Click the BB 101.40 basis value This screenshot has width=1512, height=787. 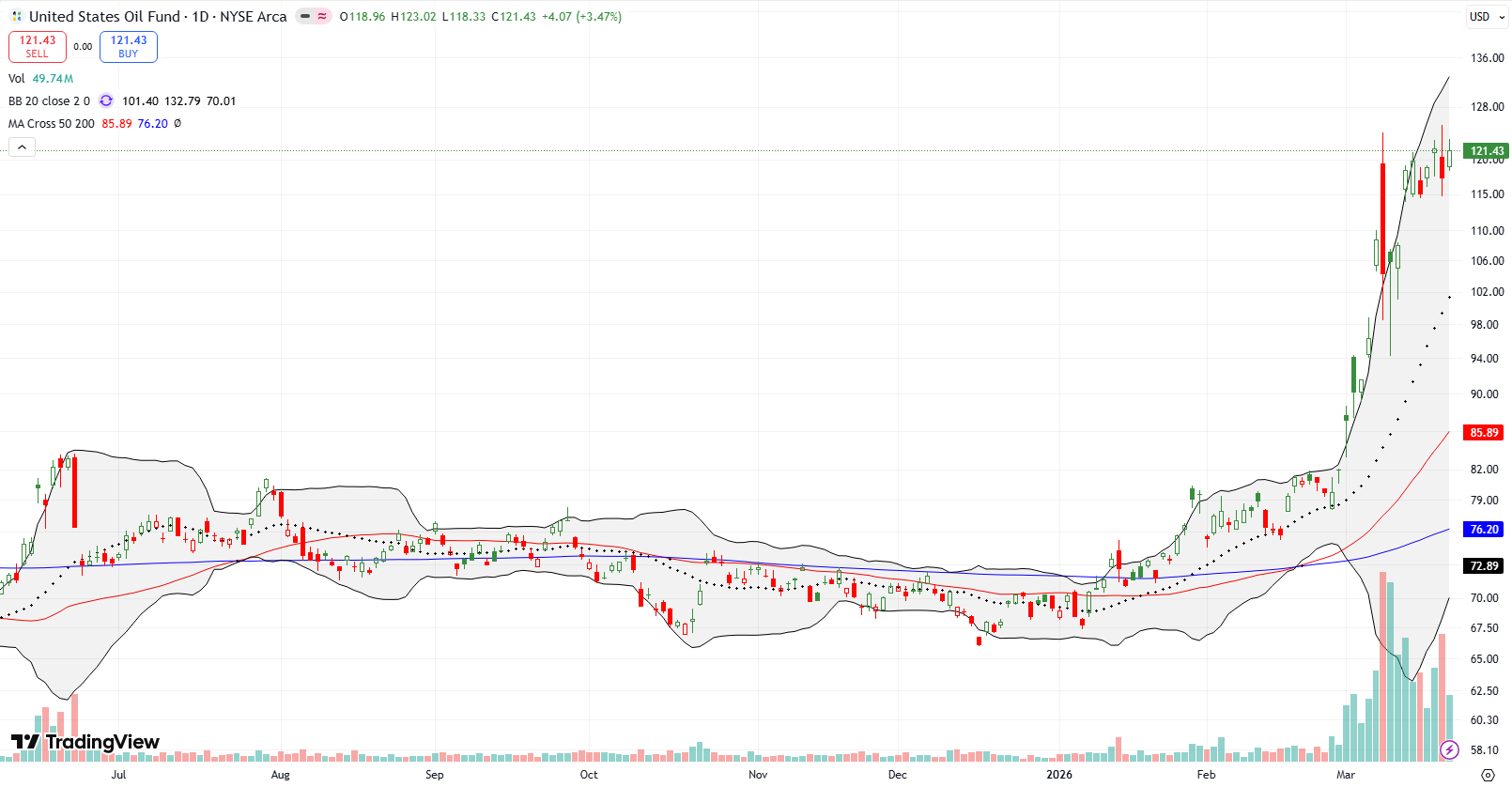click(x=140, y=100)
